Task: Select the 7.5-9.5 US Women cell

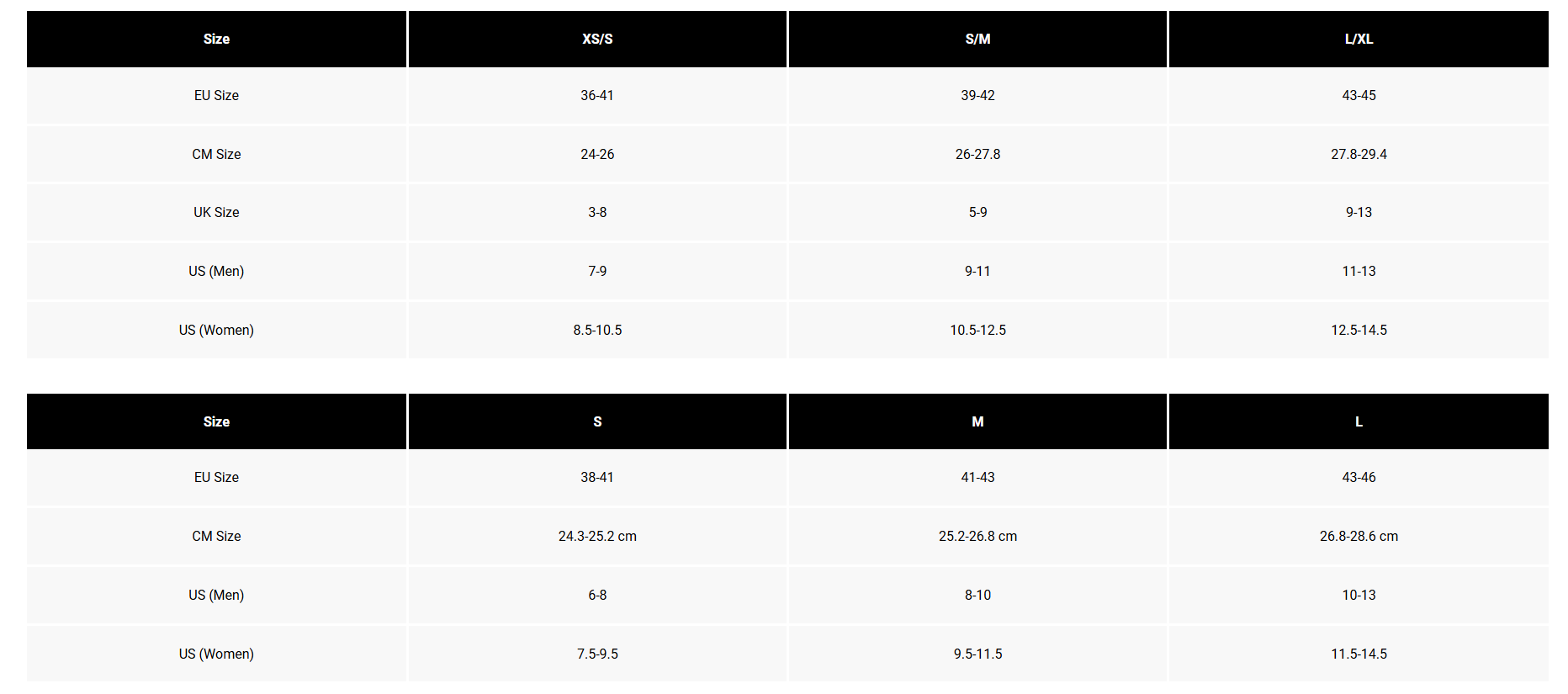Action: pos(597,654)
